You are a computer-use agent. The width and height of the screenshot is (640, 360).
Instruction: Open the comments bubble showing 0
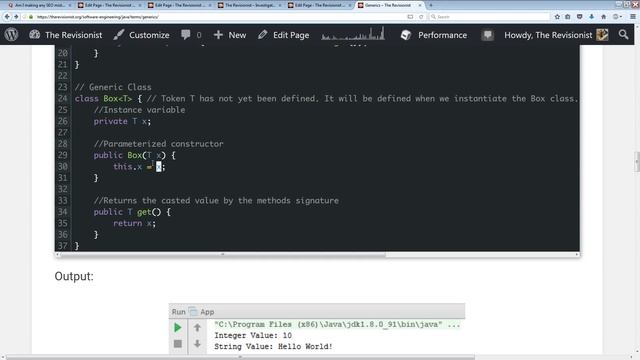(191, 35)
